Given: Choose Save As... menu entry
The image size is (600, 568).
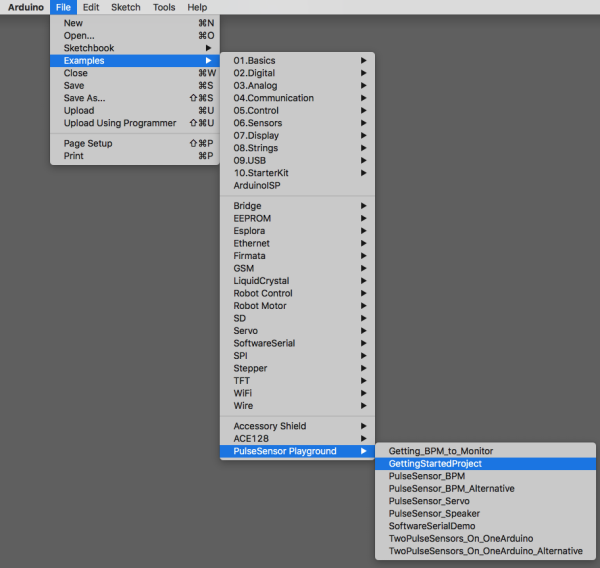Looking at the screenshot, I should (x=135, y=98).
